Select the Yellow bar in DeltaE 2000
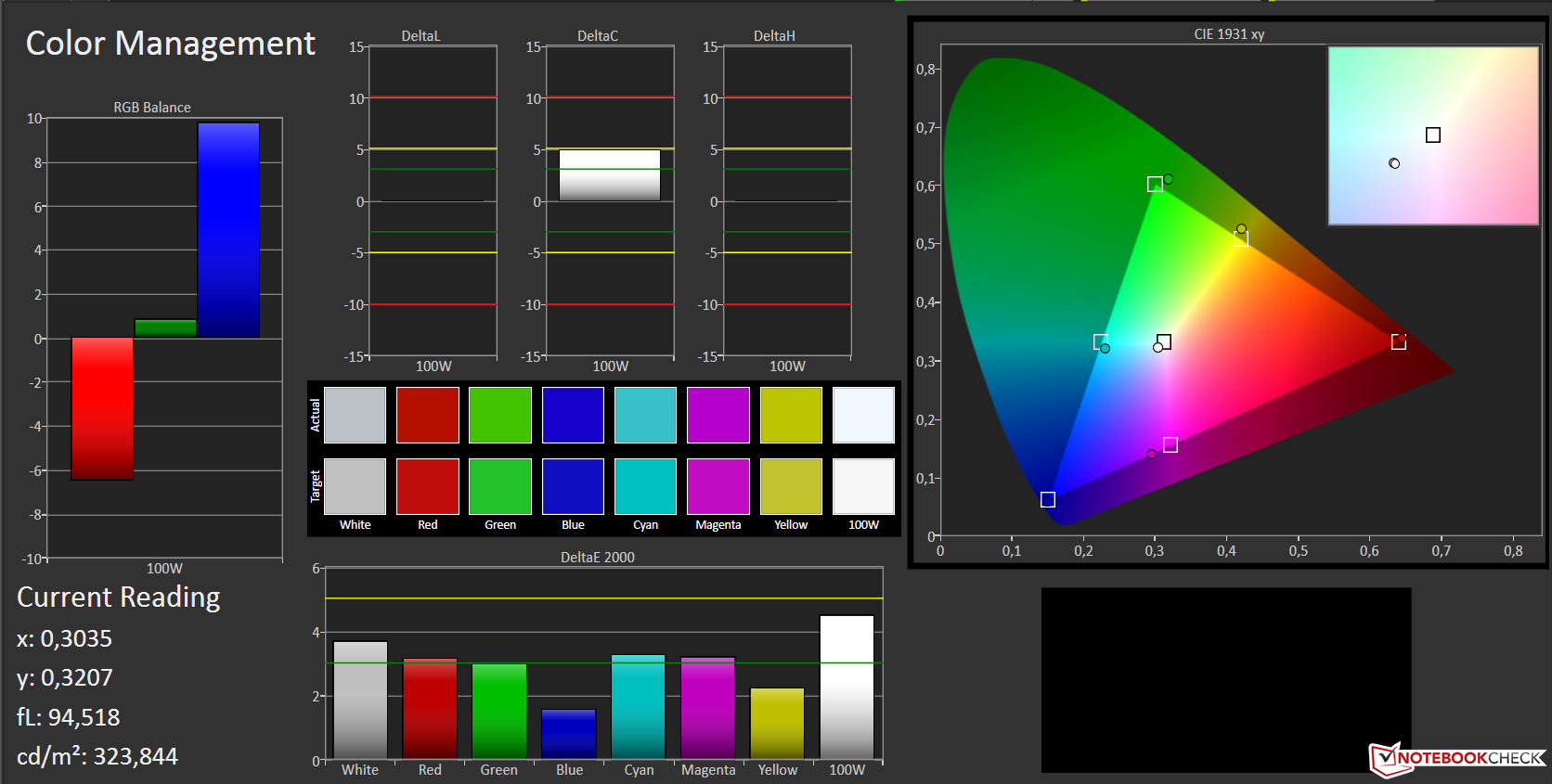 tap(777, 723)
